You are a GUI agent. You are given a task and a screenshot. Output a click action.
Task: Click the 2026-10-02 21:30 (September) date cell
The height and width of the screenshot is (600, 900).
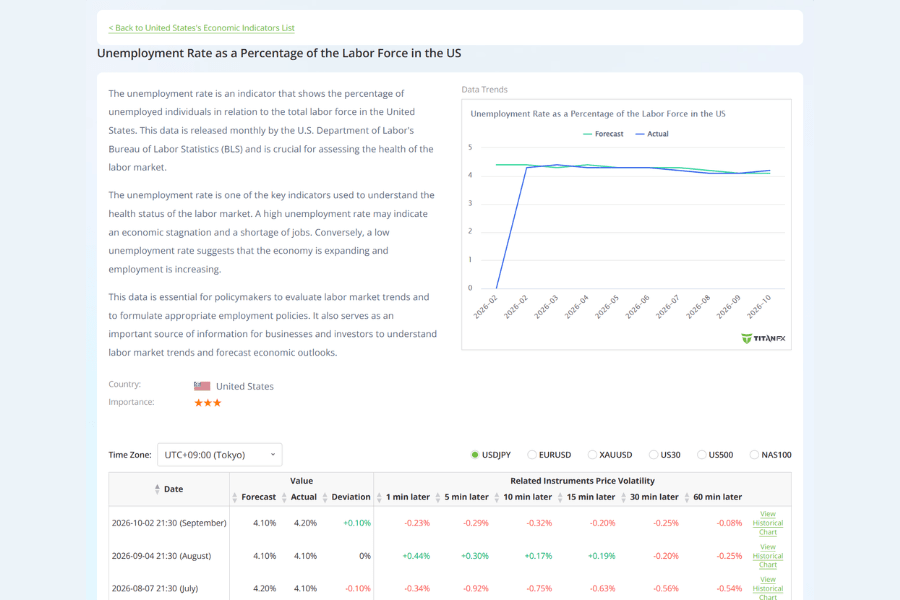click(169, 523)
